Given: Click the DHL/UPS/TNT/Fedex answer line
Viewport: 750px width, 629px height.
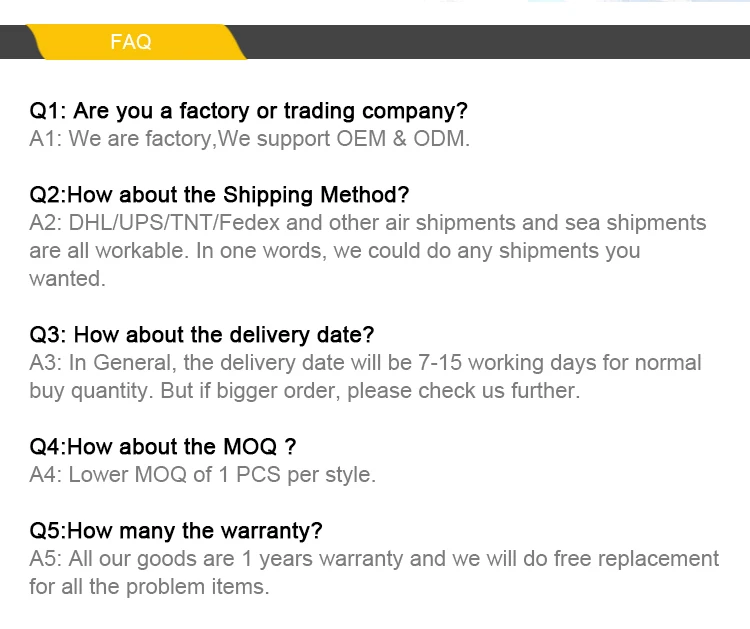Looking at the screenshot, I should [x=367, y=223].
